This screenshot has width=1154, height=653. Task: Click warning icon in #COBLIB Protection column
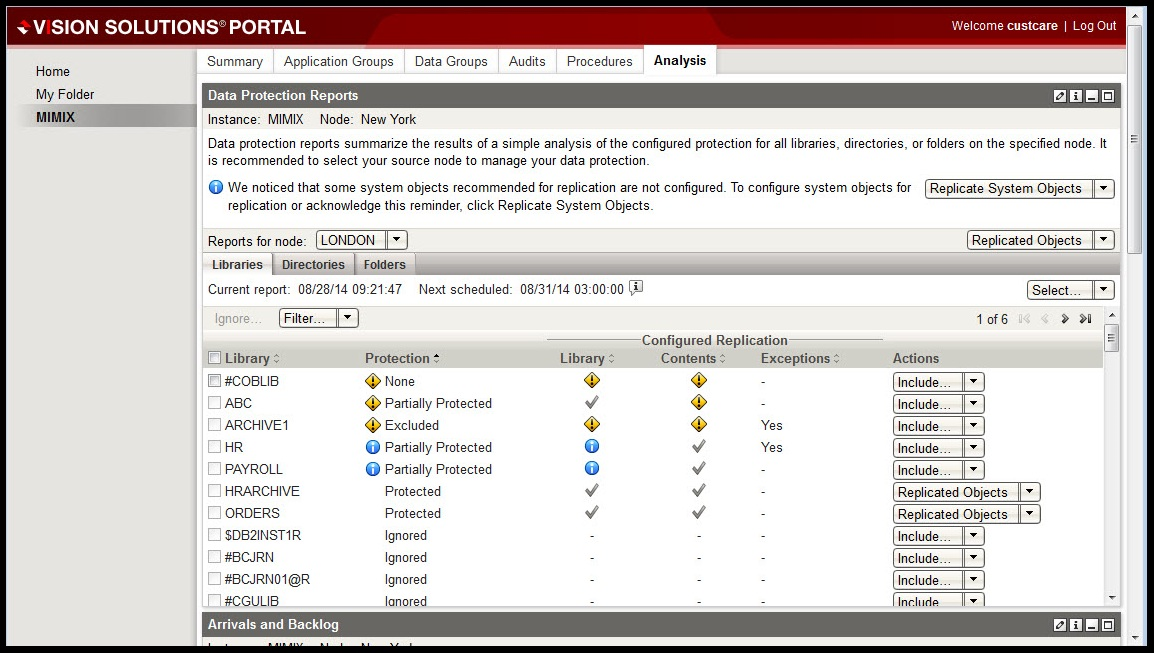coord(373,381)
